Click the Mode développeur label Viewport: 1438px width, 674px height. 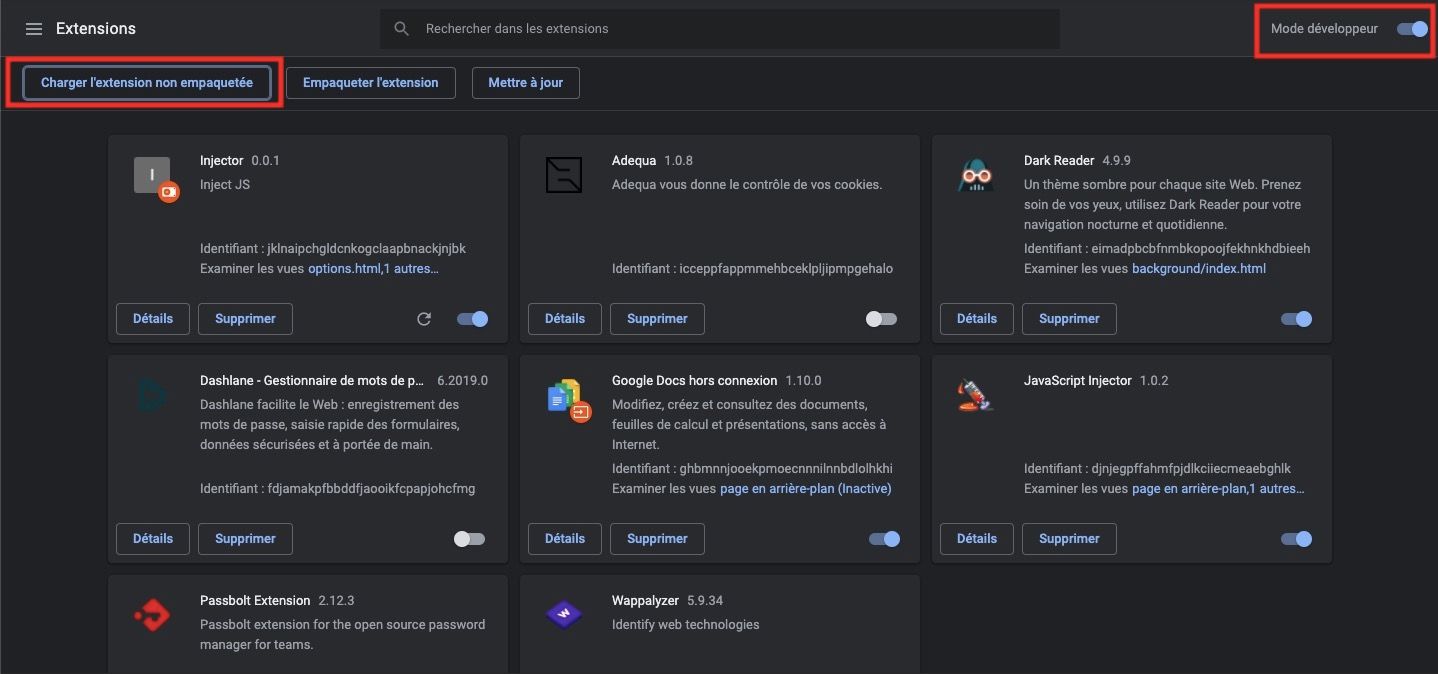tap(1324, 29)
